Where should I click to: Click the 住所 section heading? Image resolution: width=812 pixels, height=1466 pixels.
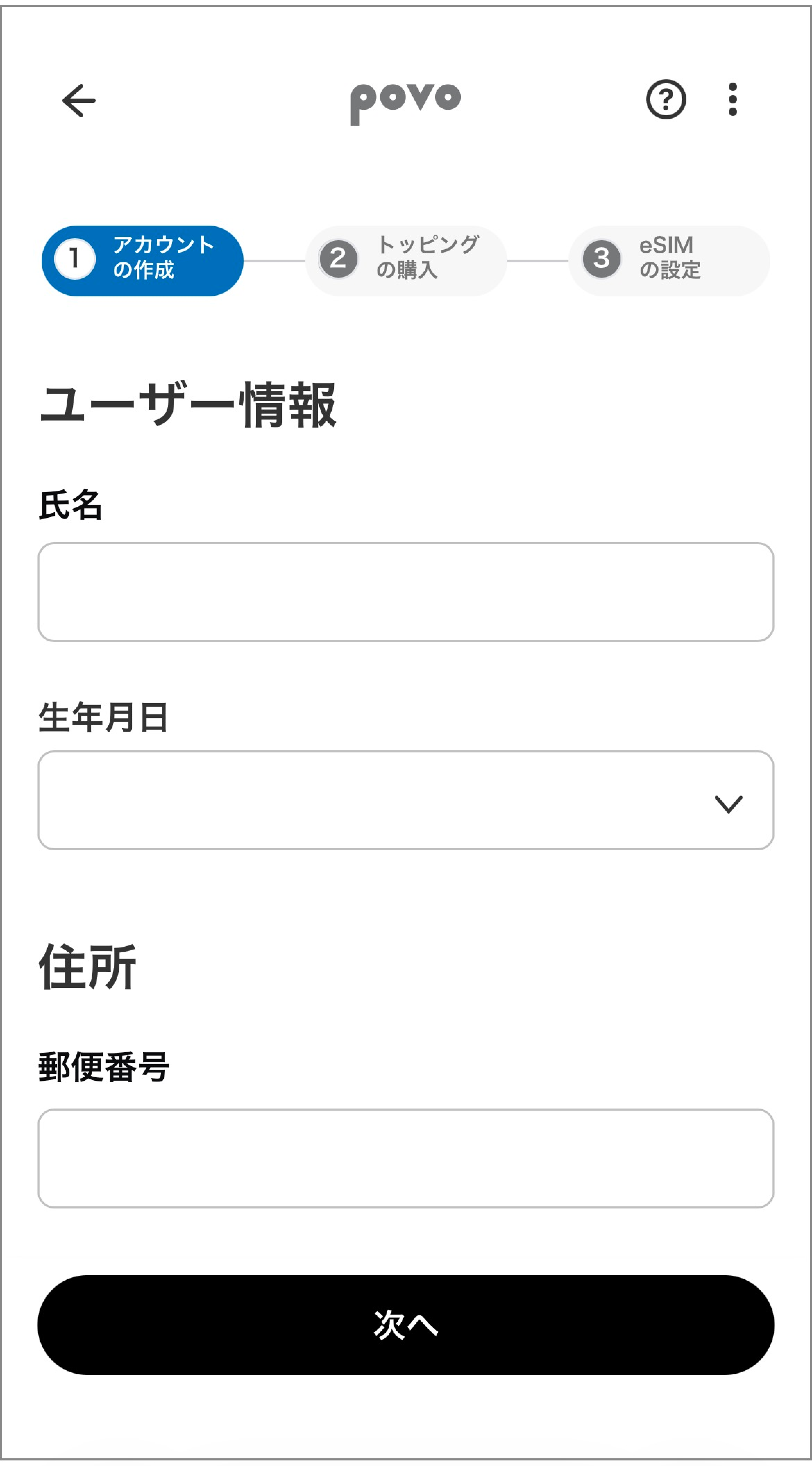88,967
